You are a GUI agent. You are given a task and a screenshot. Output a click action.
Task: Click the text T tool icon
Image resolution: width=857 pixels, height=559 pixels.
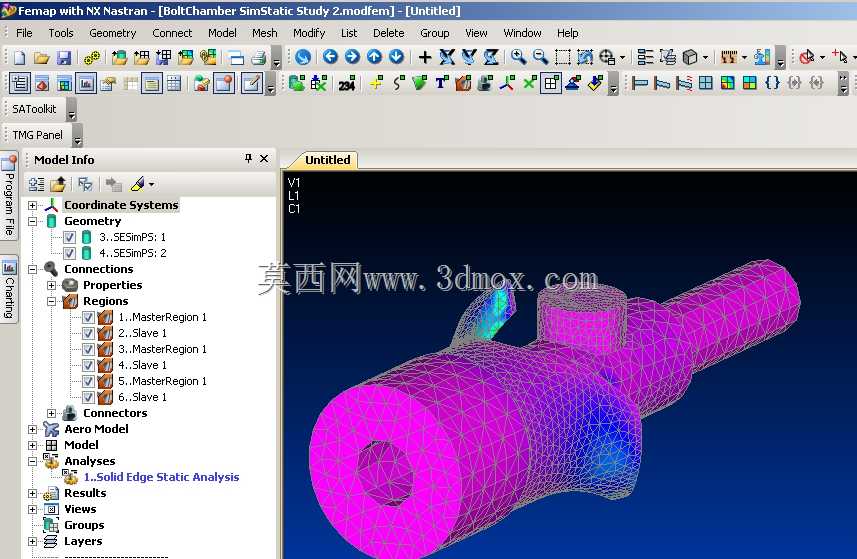[442, 83]
